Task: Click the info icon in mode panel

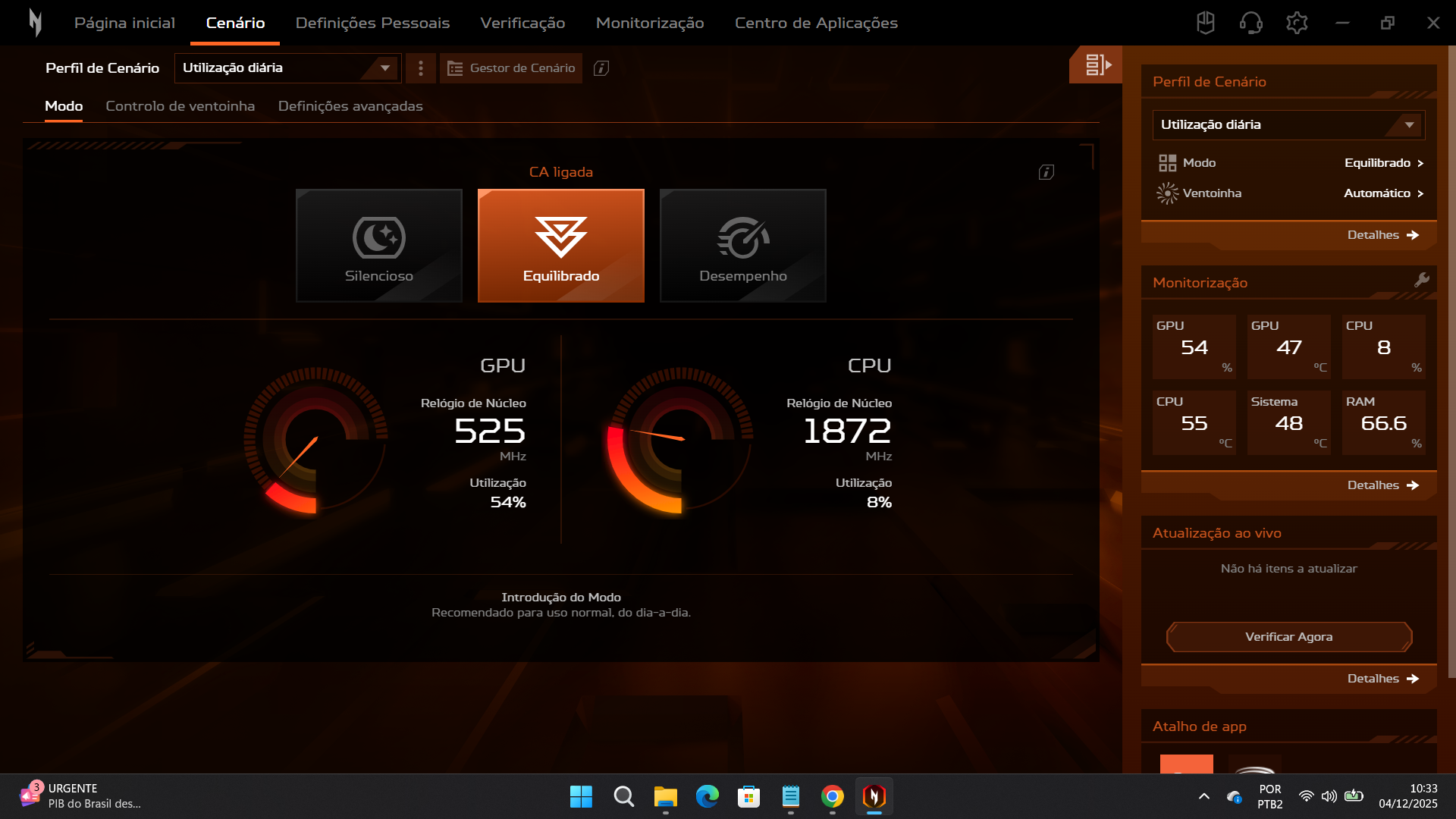Action: (1046, 172)
